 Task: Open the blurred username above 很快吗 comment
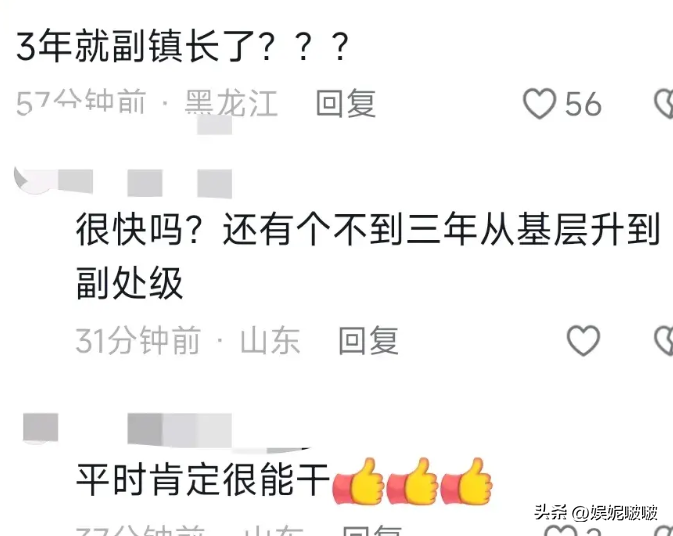[145, 183]
